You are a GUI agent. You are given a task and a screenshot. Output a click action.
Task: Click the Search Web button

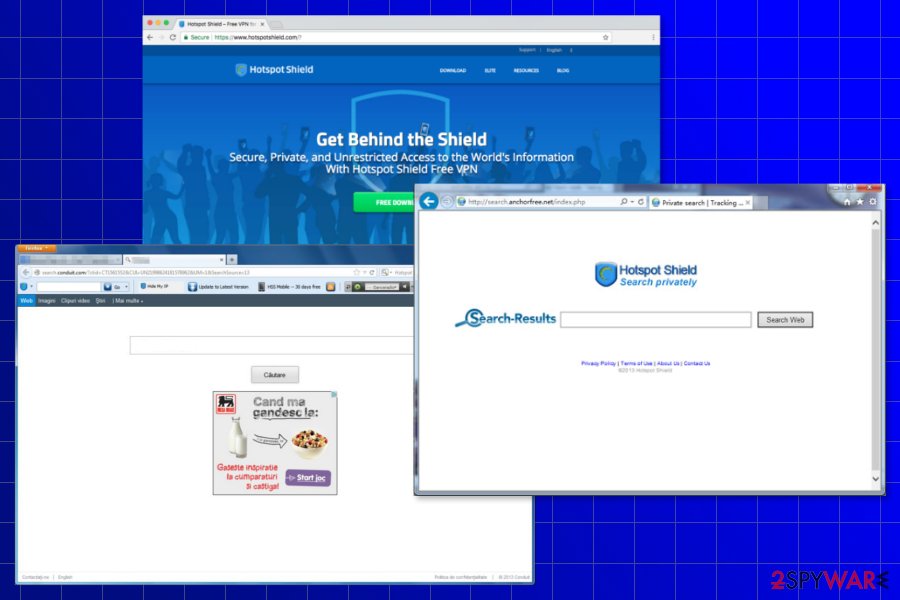pyautogui.click(x=785, y=320)
